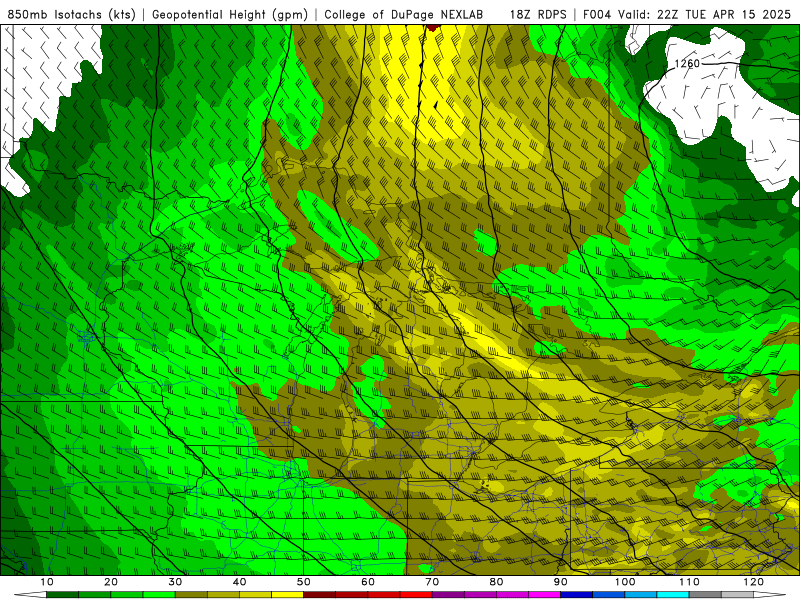Click the left white arrow of the color bar
Viewport: 800px width, 600px height.
[x=30, y=595]
